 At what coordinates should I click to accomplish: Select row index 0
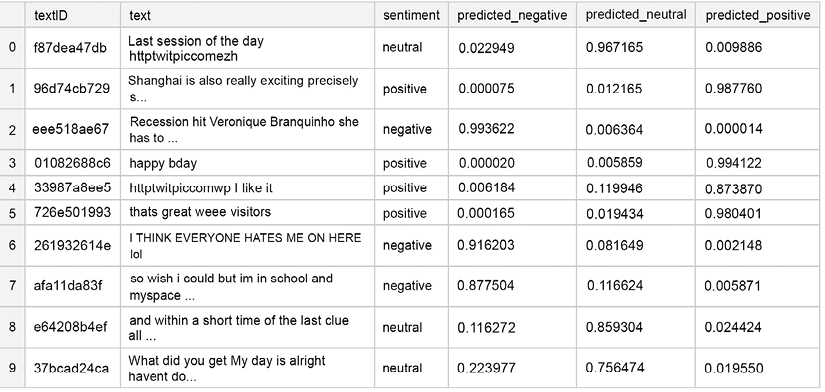12,48
